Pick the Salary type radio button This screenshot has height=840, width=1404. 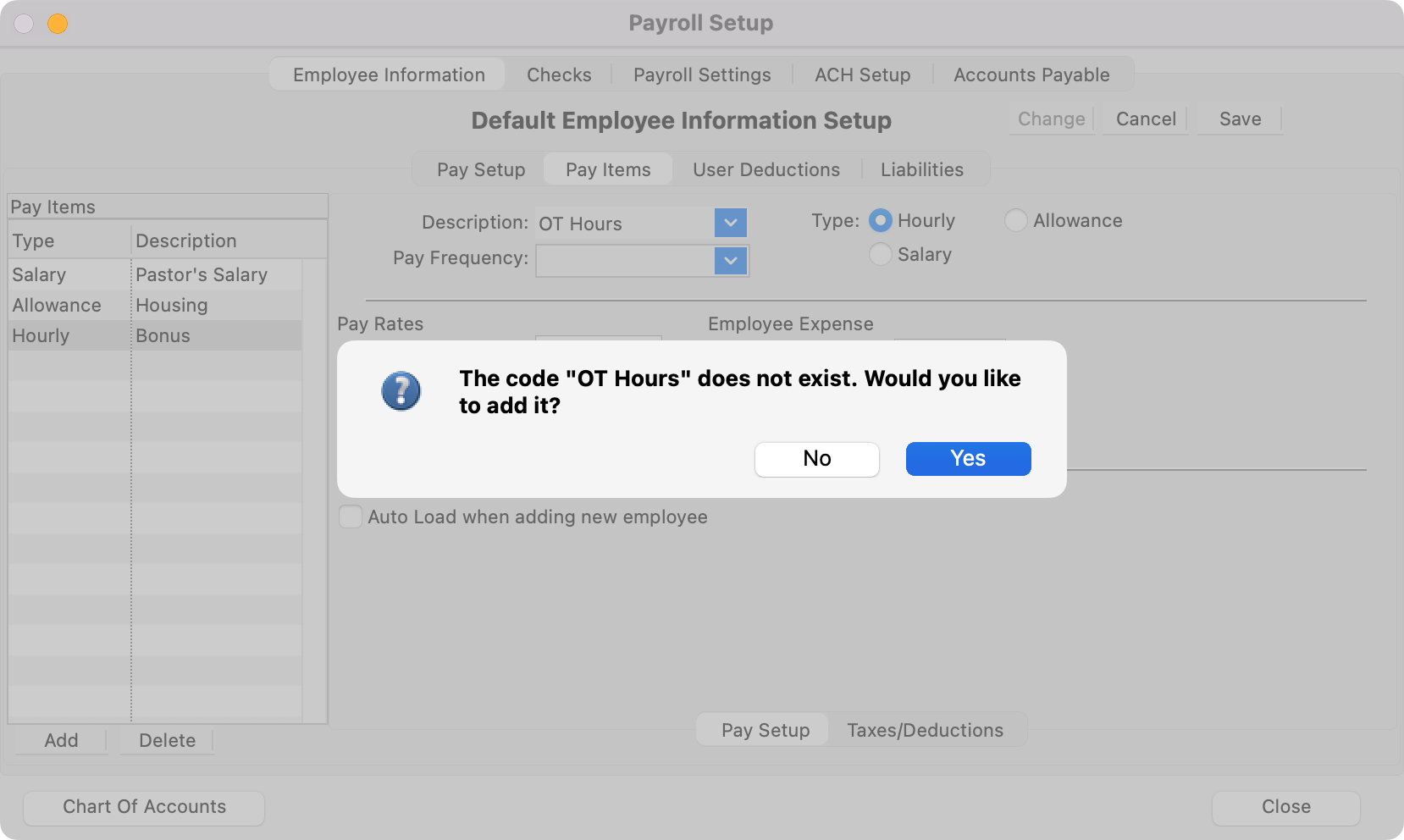click(x=881, y=255)
